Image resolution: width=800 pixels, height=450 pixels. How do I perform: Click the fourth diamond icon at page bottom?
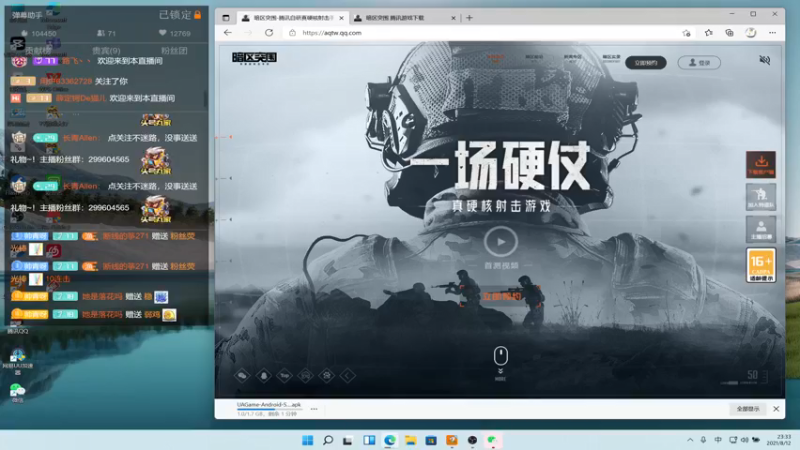[x=306, y=376]
